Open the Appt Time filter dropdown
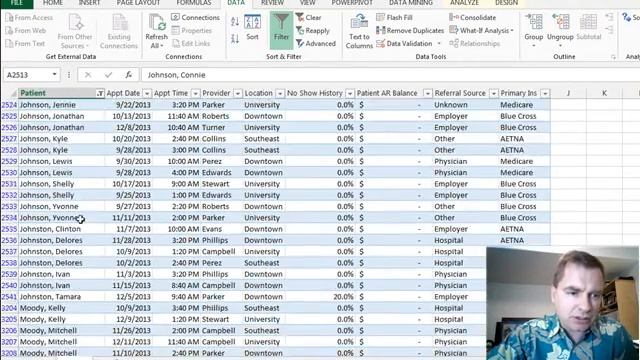 pyautogui.click(x=196, y=93)
